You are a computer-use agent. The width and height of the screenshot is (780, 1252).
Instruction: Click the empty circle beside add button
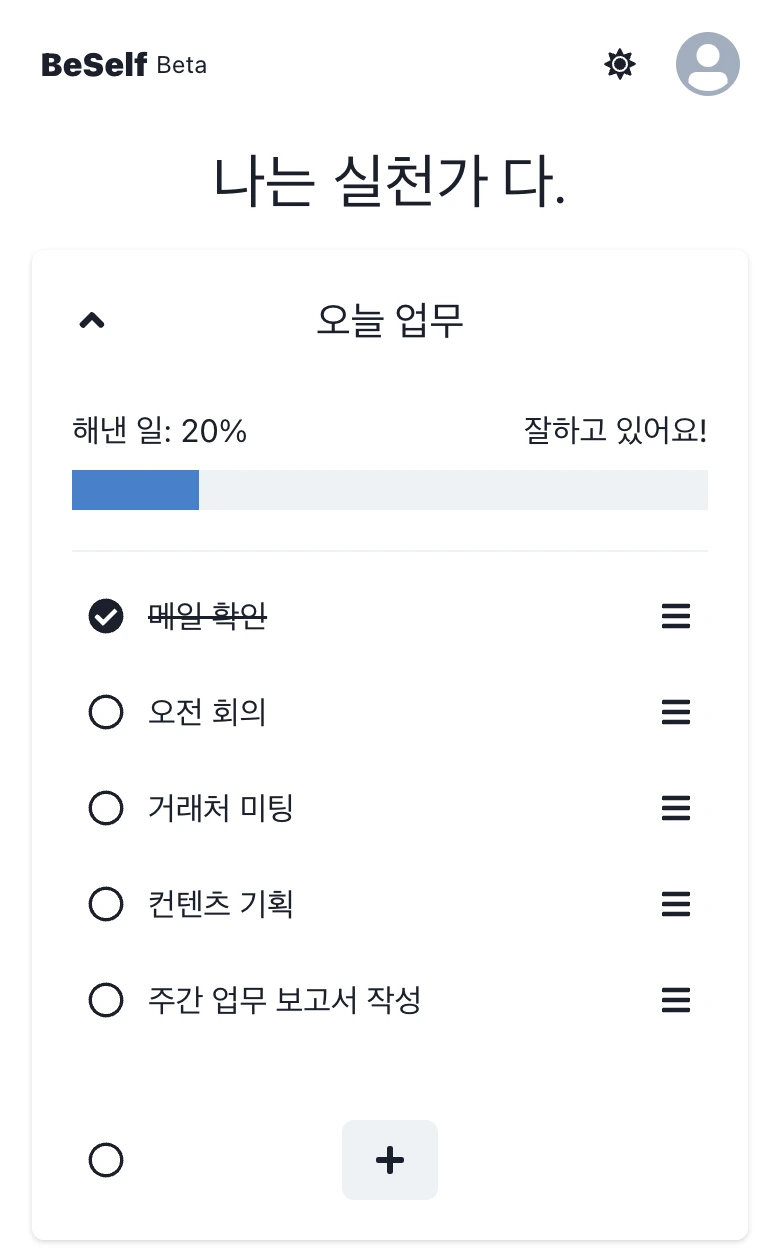106,1160
